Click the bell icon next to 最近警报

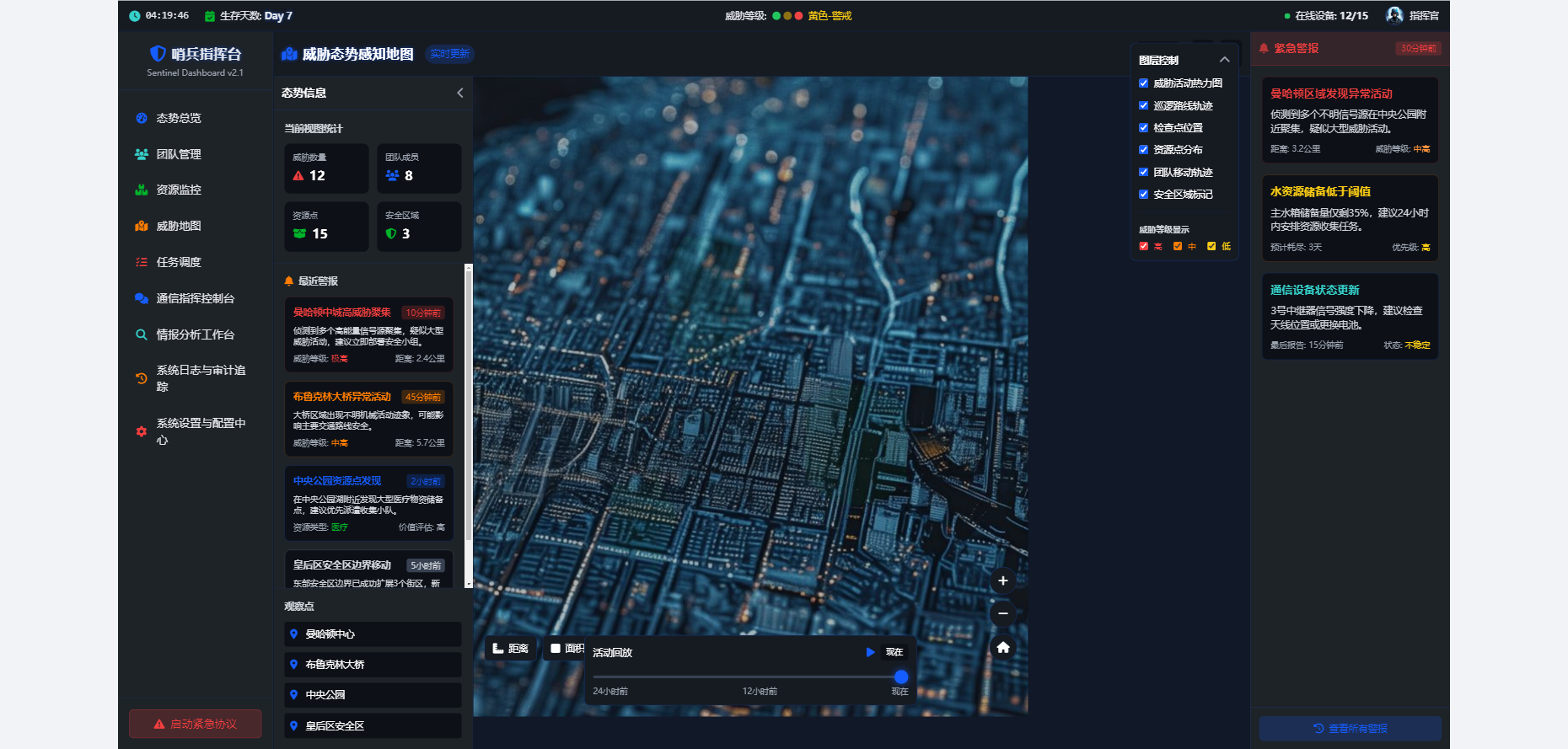pos(289,281)
